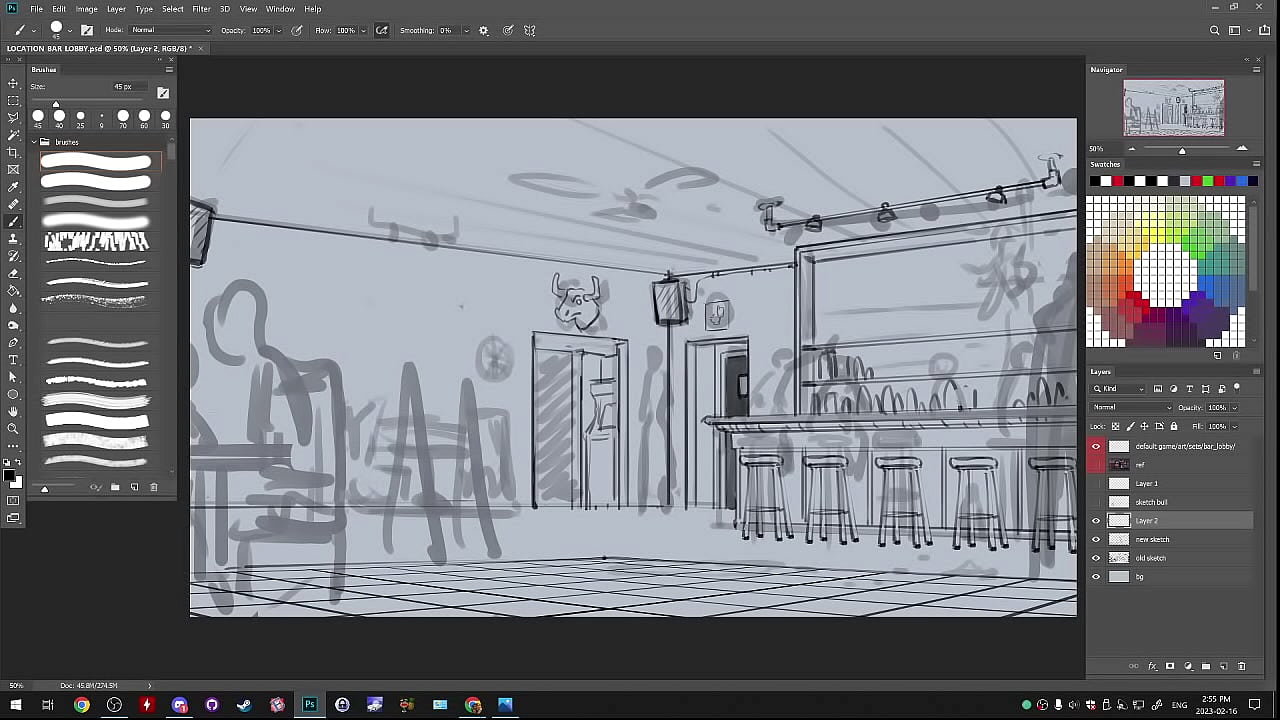Select the Horizontal Type tool
1280x720 pixels.
(x=13, y=360)
